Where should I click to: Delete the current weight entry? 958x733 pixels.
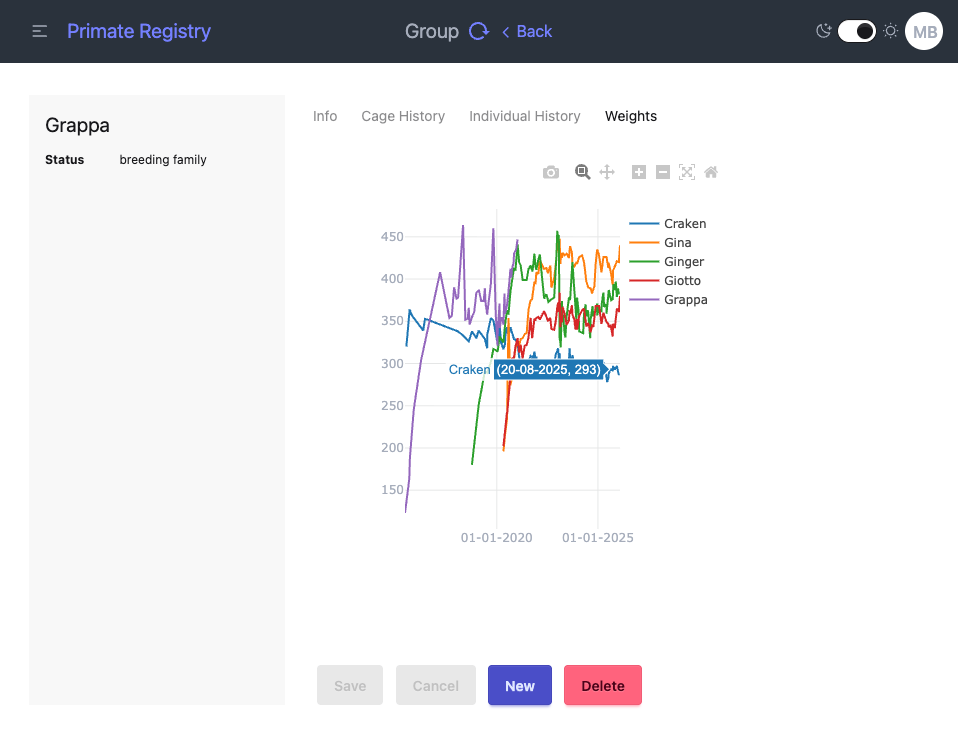602,685
